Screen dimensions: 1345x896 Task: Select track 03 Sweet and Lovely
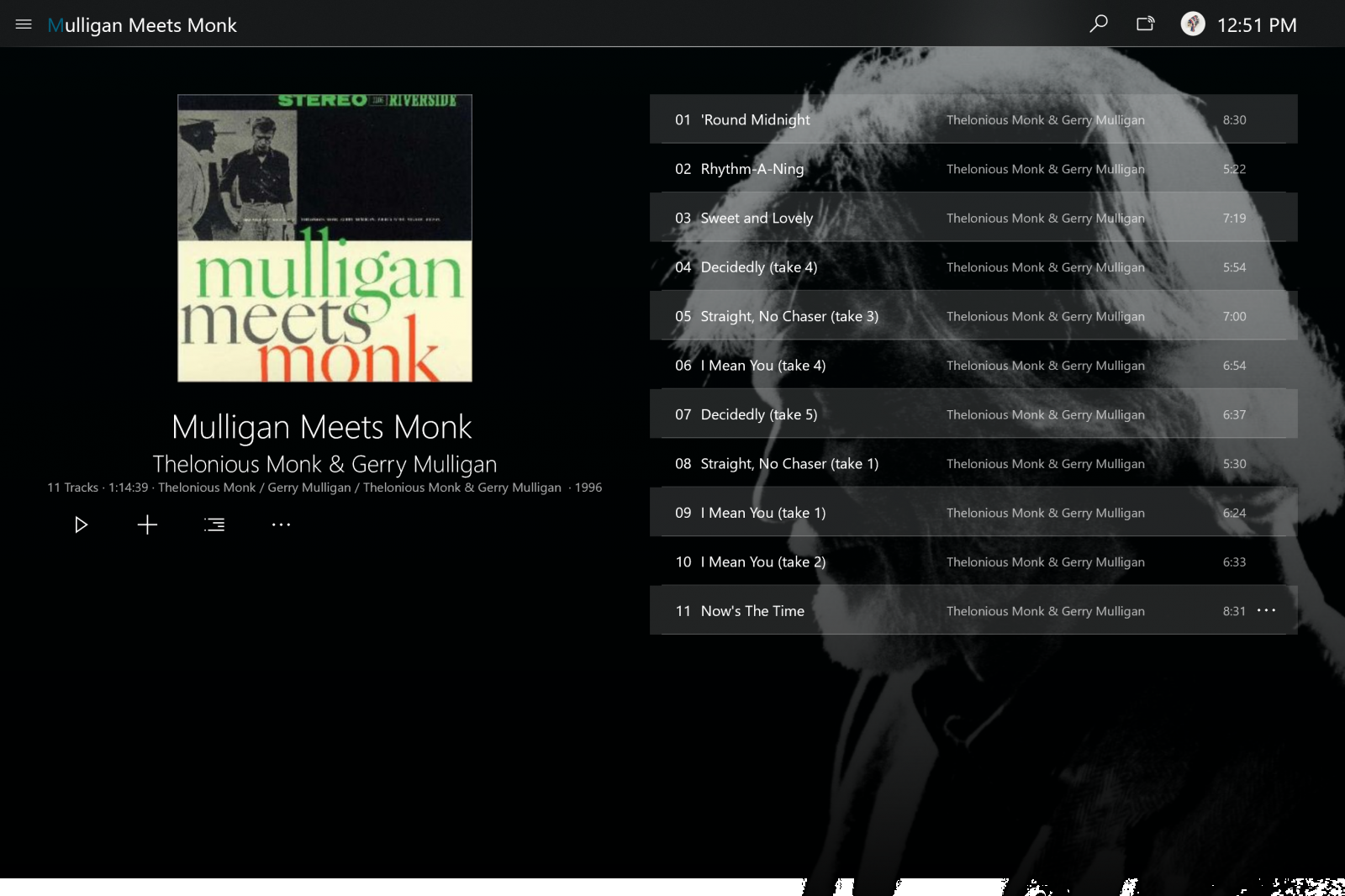[973, 218]
